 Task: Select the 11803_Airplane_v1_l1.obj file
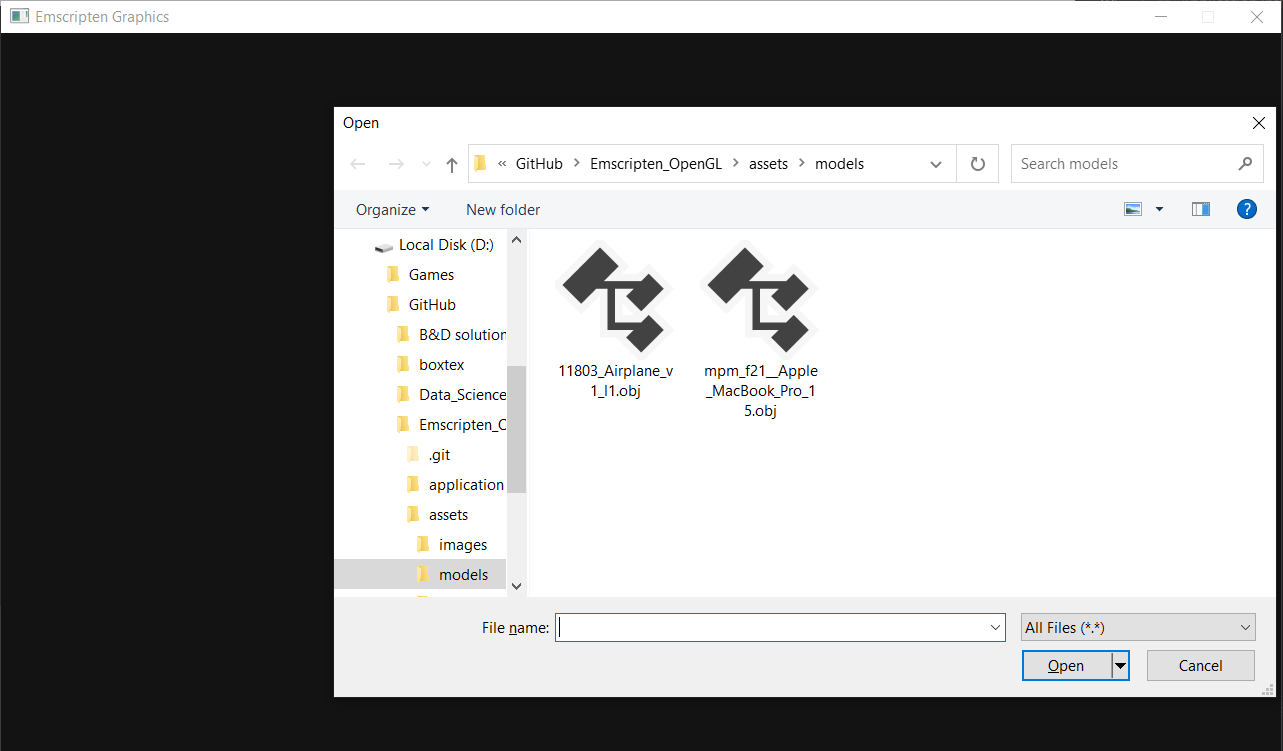pyautogui.click(x=615, y=300)
